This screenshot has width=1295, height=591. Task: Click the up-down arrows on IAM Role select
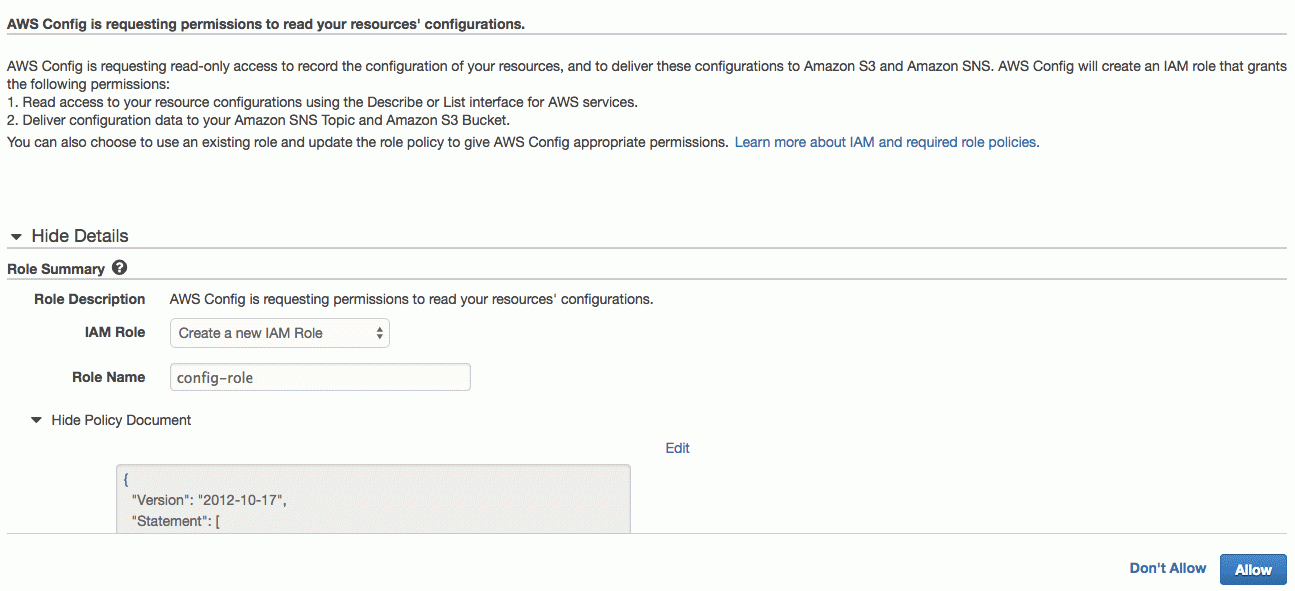point(380,333)
